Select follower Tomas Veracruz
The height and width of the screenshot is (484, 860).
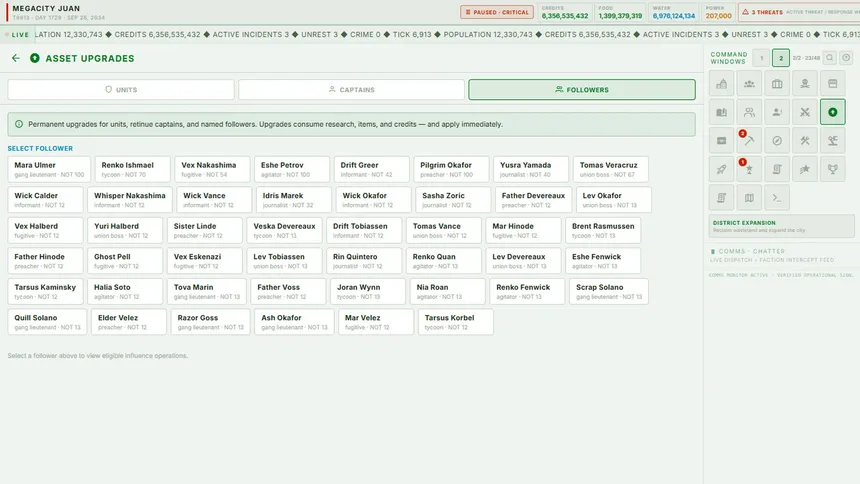[x=610, y=169]
